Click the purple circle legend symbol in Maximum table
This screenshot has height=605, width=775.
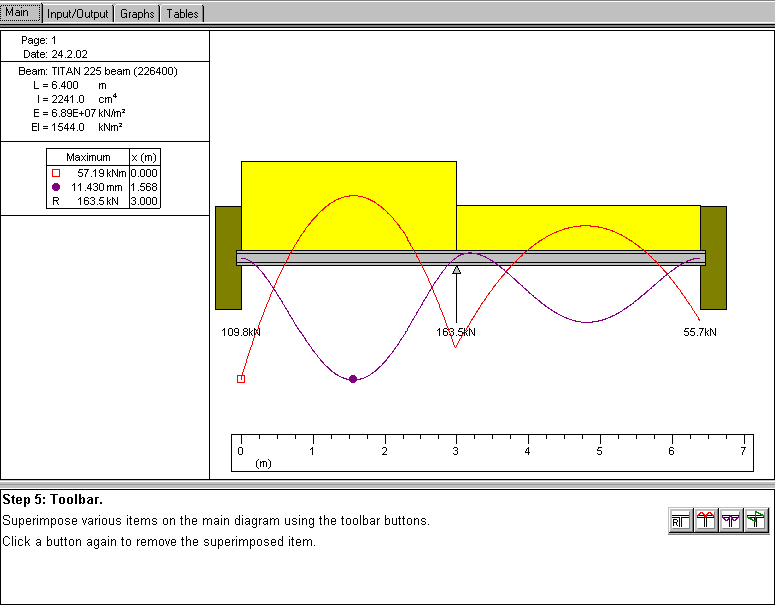click(x=55, y=187)
